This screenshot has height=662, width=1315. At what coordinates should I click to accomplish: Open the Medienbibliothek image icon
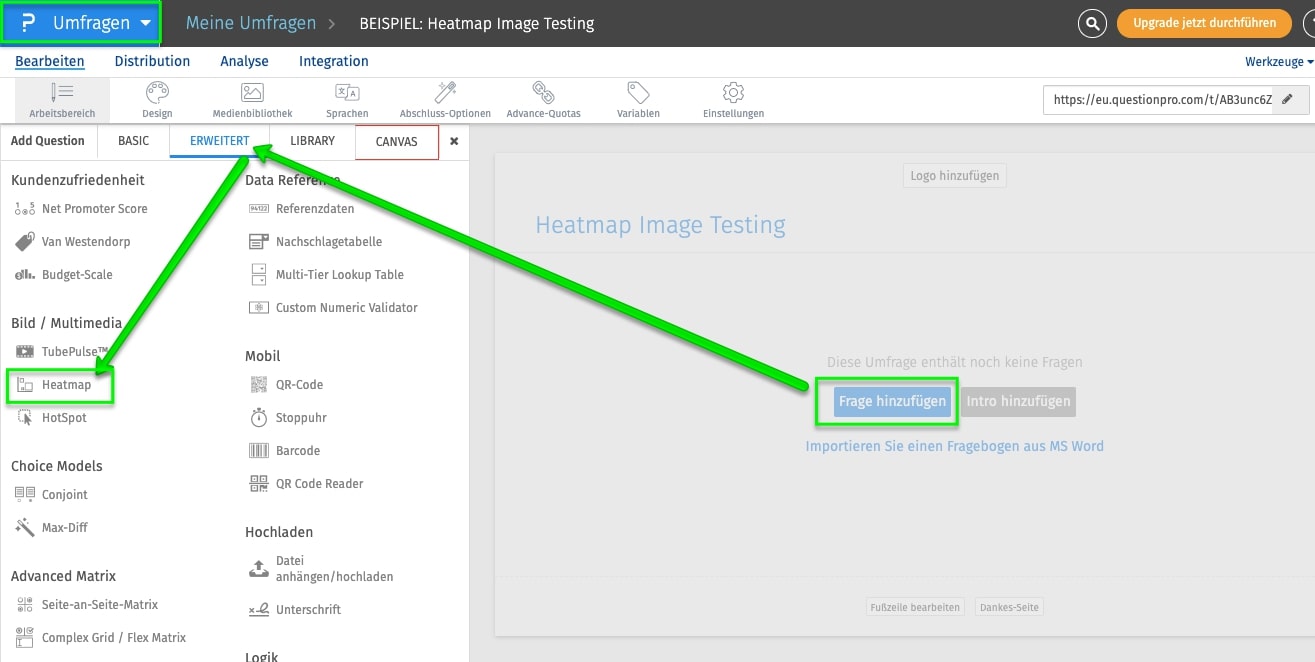point(252,94)
